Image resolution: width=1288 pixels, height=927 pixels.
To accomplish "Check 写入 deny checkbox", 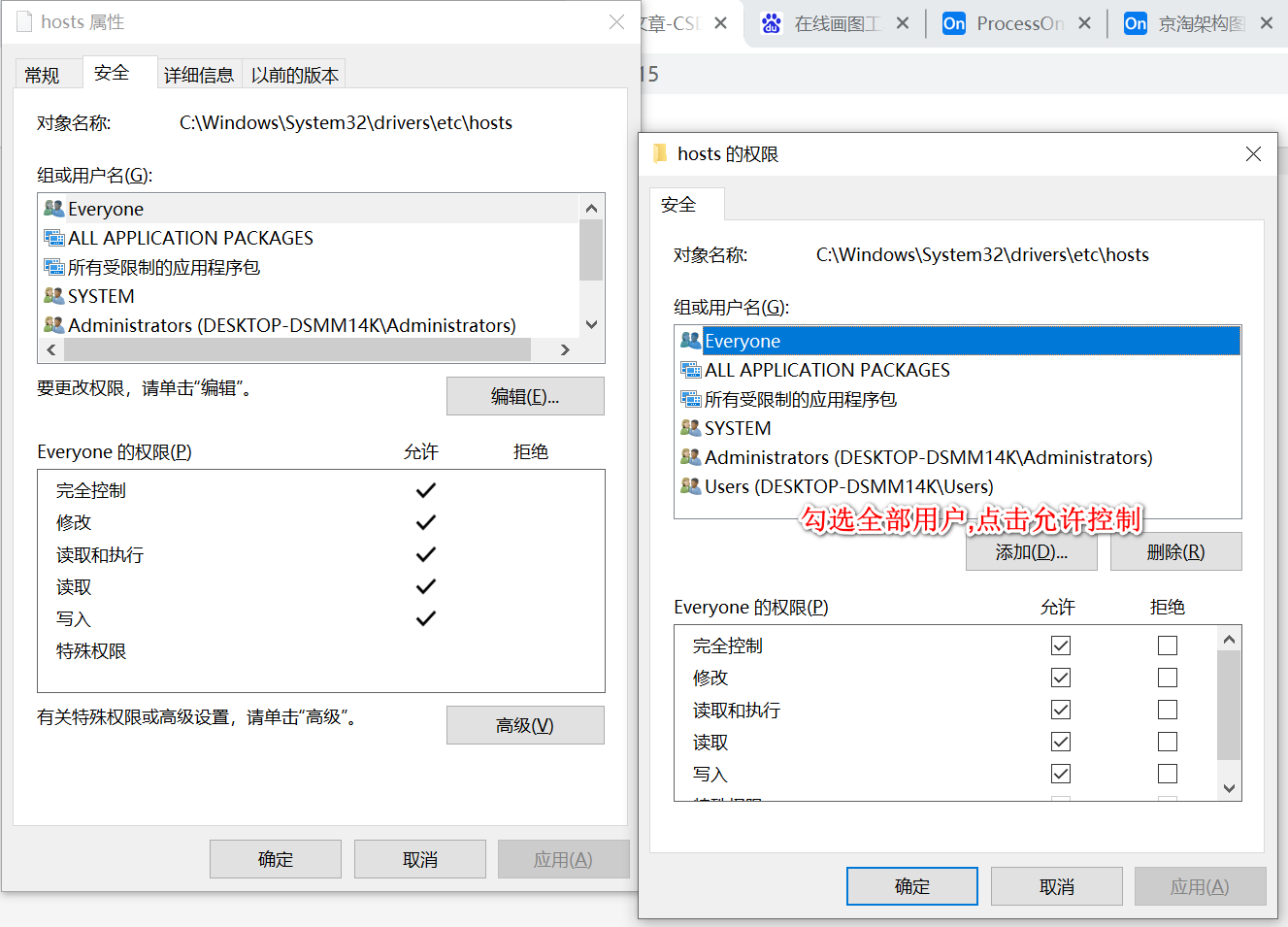I will [1168, 774].
